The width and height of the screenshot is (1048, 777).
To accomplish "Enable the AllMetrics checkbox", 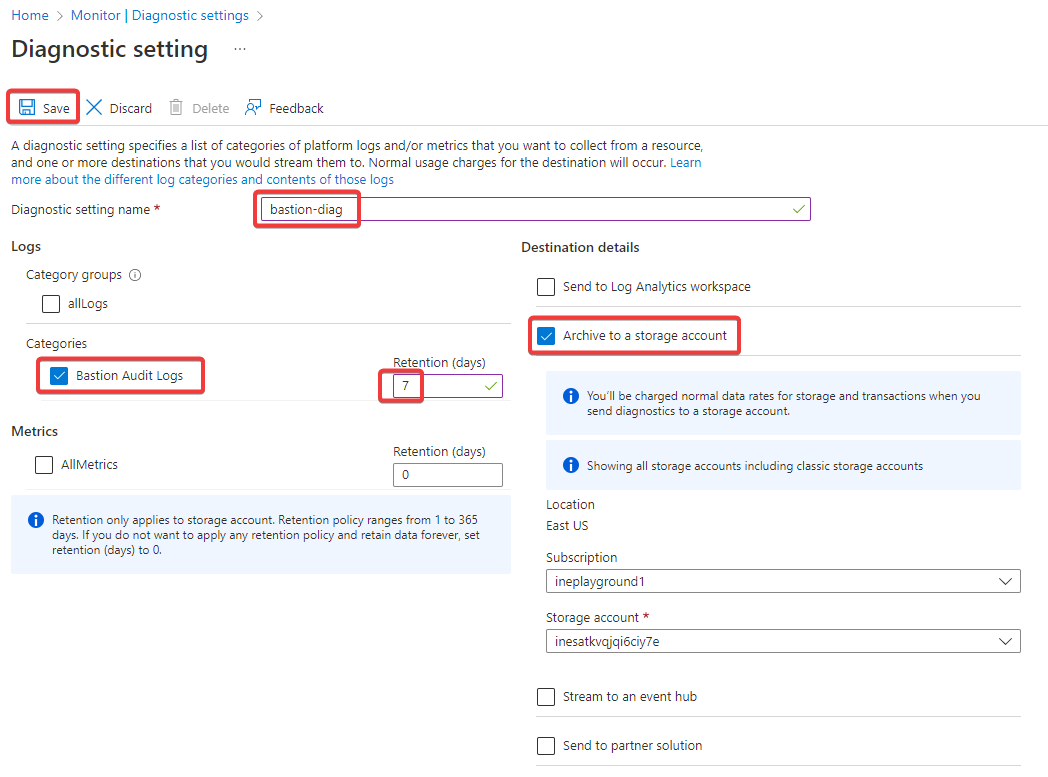I will [x=44, y=465].
